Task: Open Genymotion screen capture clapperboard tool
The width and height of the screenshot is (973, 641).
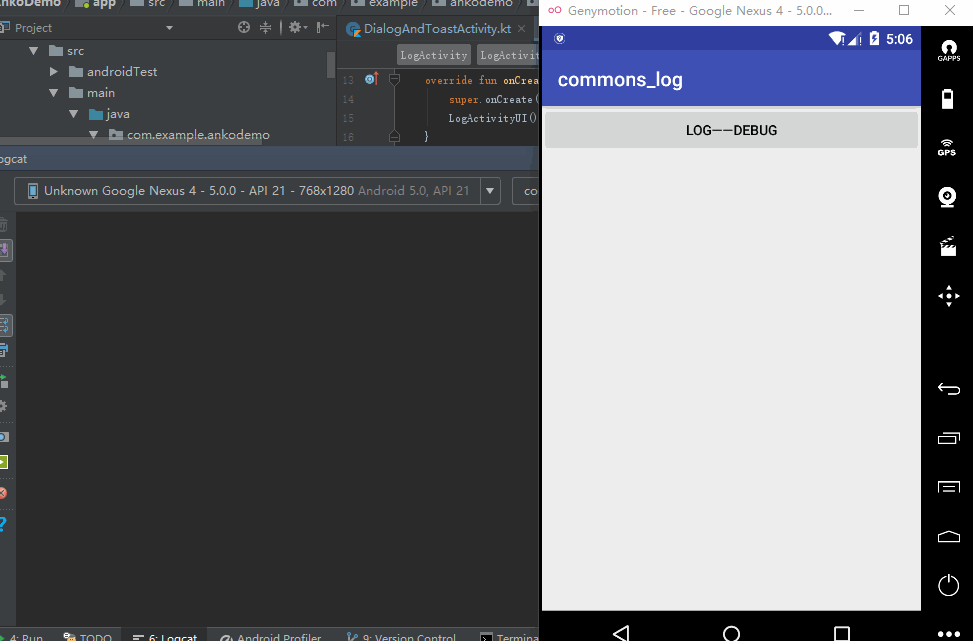Action: [947, 245]
